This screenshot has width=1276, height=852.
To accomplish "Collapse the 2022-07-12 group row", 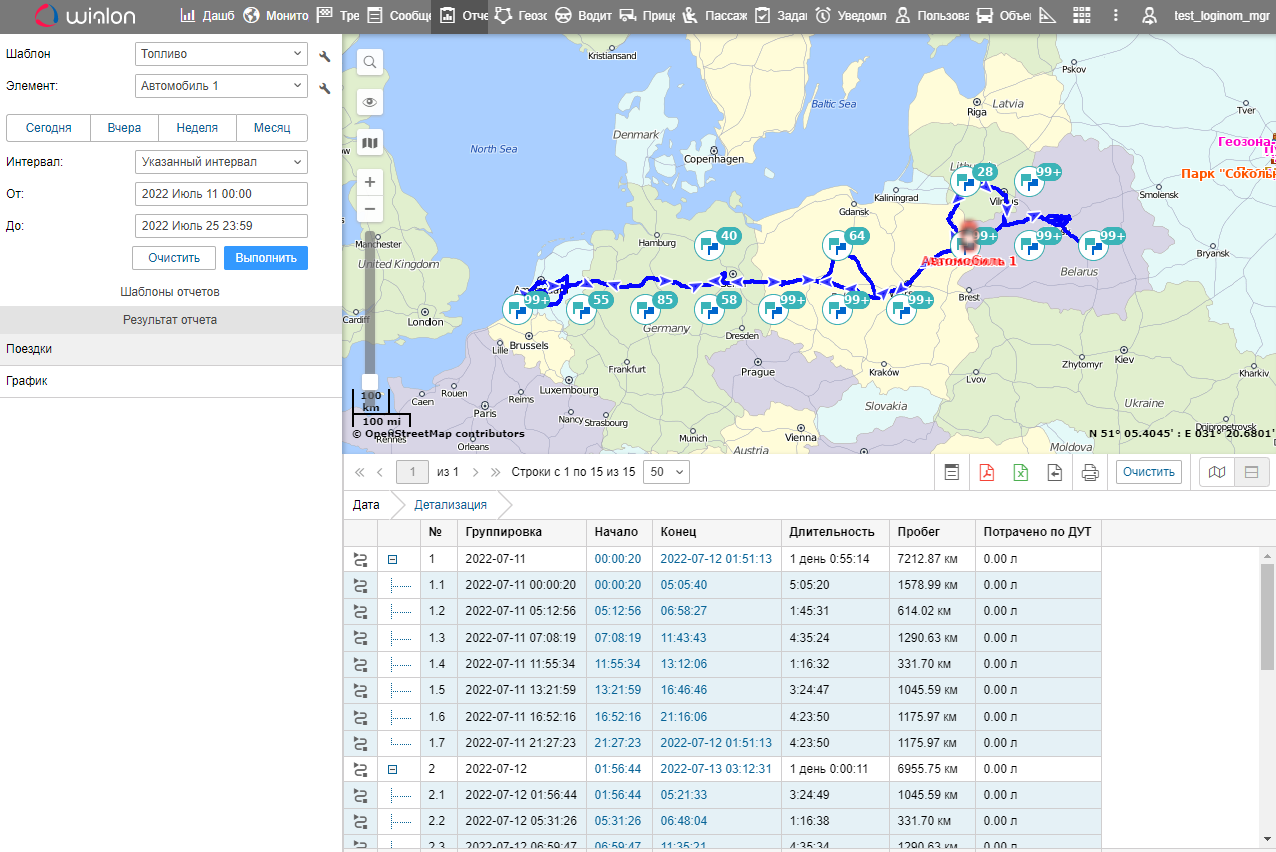I will 393,769.
